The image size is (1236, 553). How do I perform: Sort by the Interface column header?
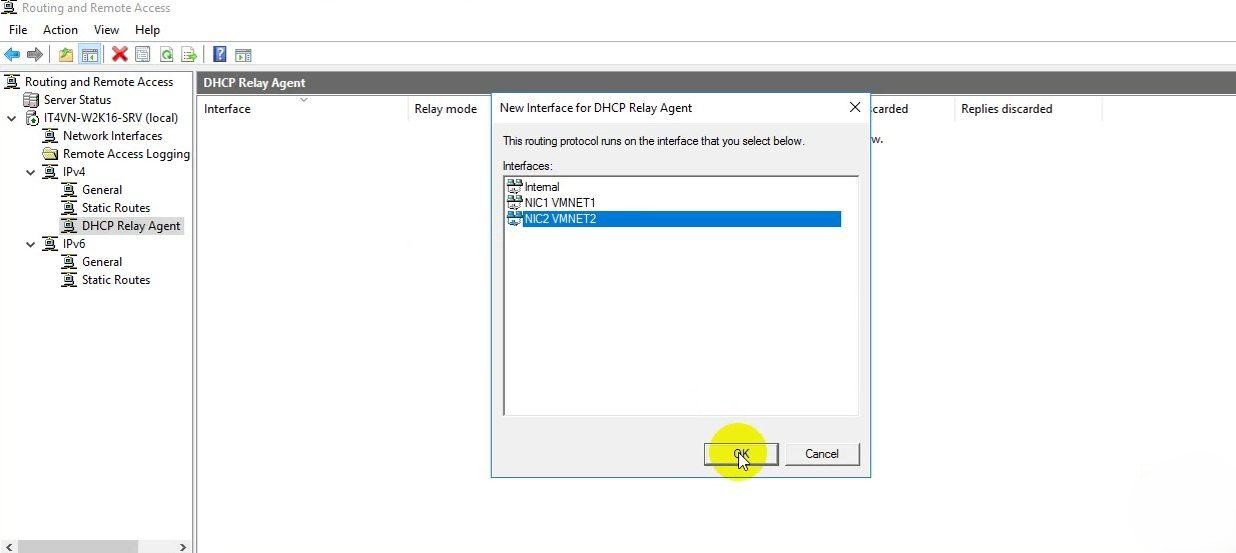coord(303,109)
